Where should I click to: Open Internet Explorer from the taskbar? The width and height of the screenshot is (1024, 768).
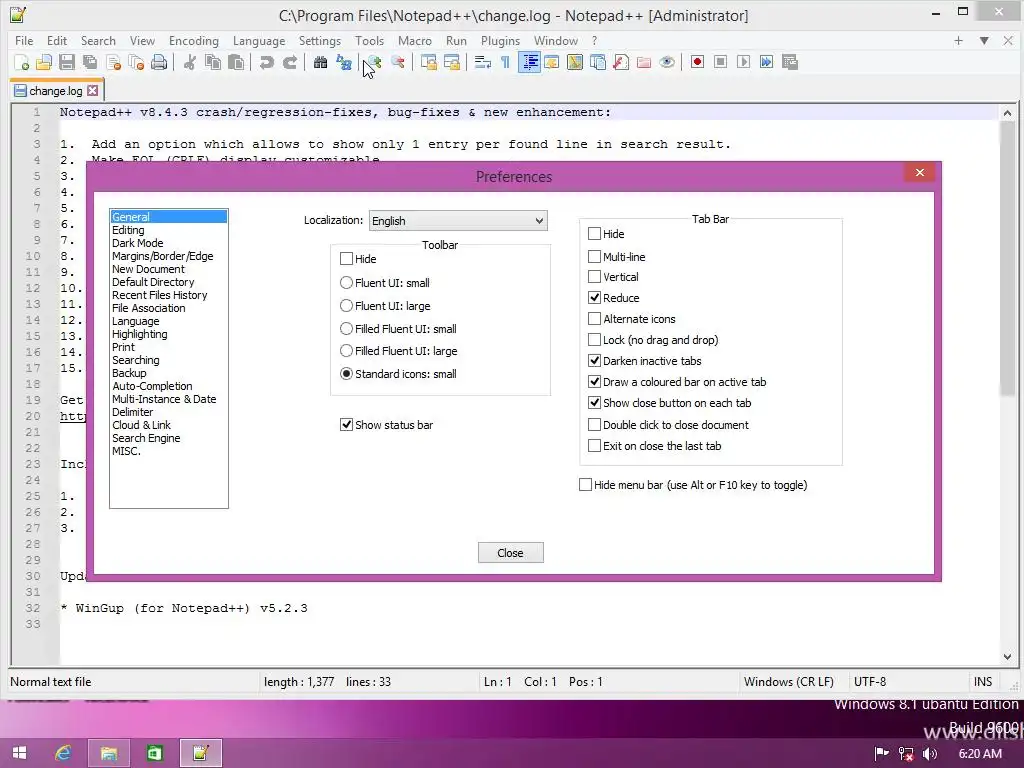pos(63,754)
